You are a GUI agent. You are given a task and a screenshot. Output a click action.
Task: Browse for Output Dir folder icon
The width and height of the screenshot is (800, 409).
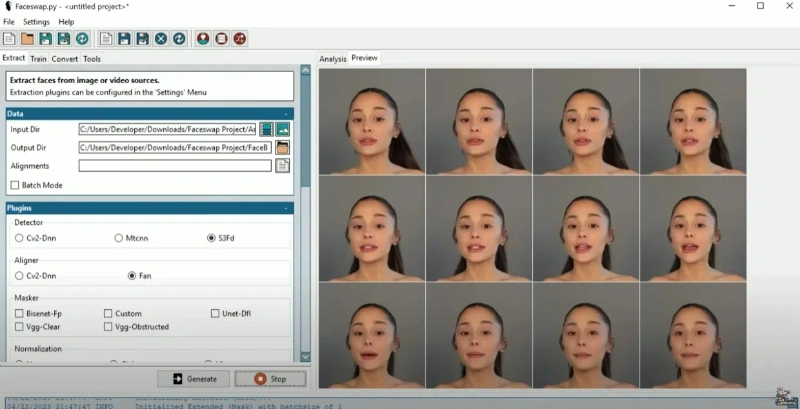(283, 147)
